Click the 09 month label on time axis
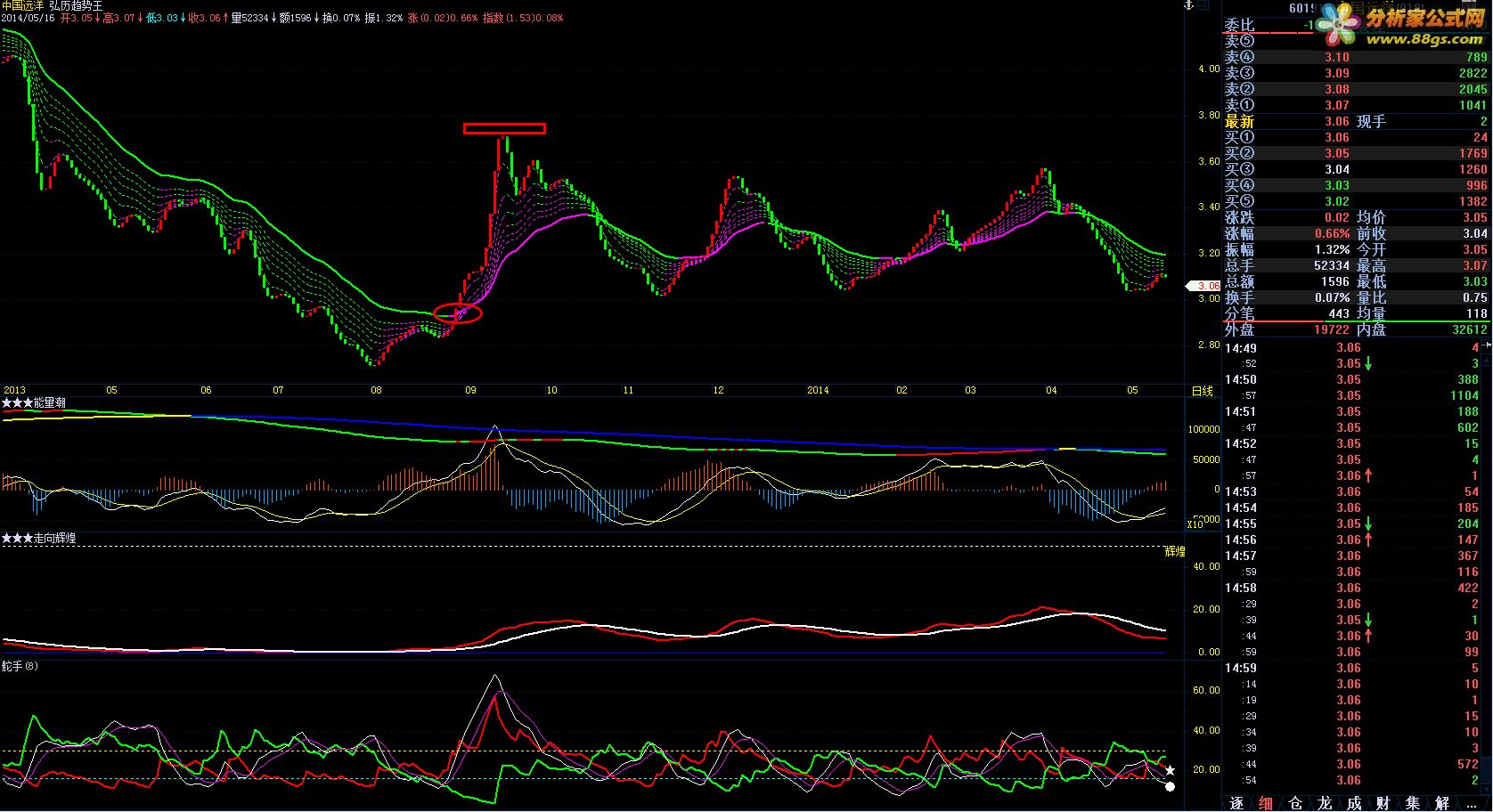This screenshot has height=812, width=1493. point(470,390)
